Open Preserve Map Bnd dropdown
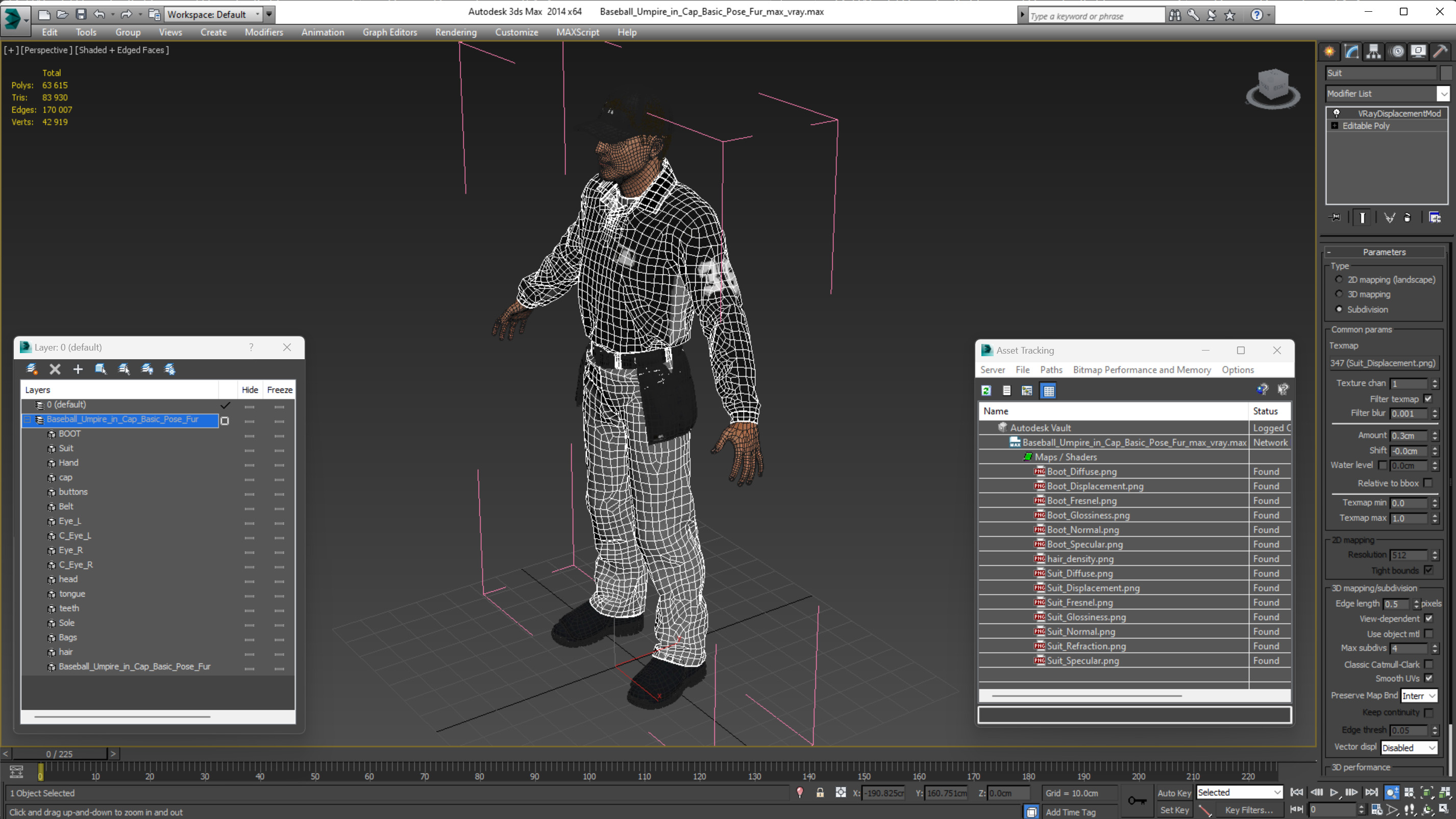Screen dimensions: 1456x819 pyautogui.click(x=1419, y=696)
